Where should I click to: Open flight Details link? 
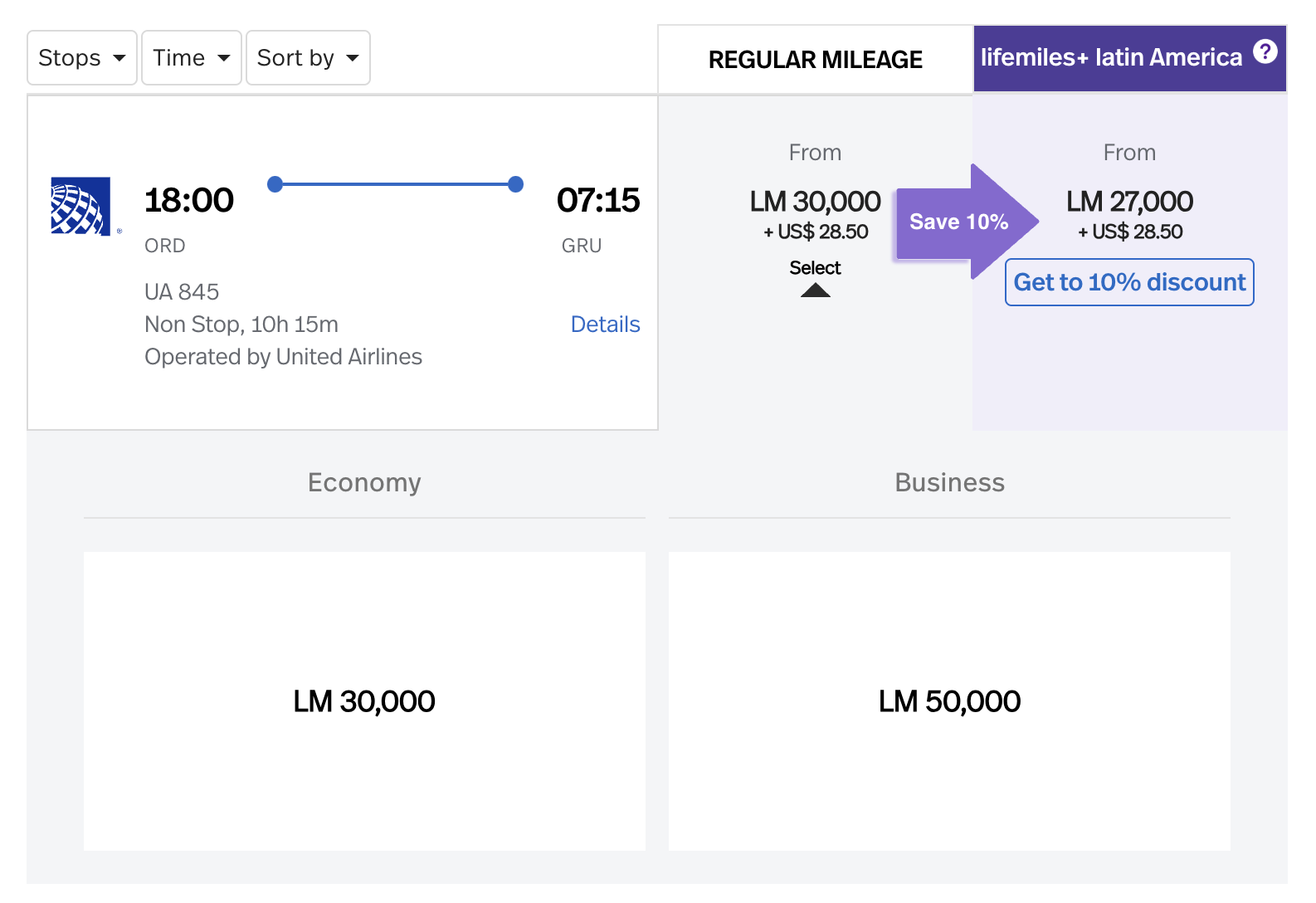click(x=605, y=325)
